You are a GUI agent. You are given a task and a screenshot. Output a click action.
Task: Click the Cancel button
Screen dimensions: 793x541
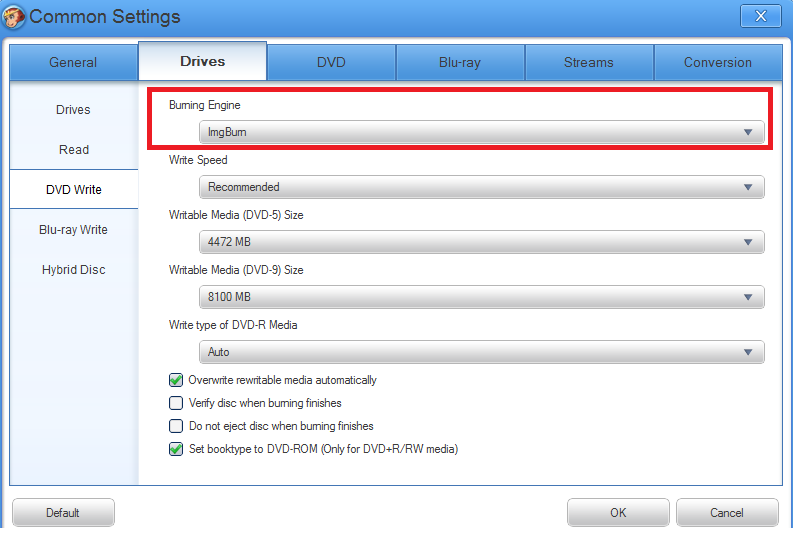click(x=727, y=513)
